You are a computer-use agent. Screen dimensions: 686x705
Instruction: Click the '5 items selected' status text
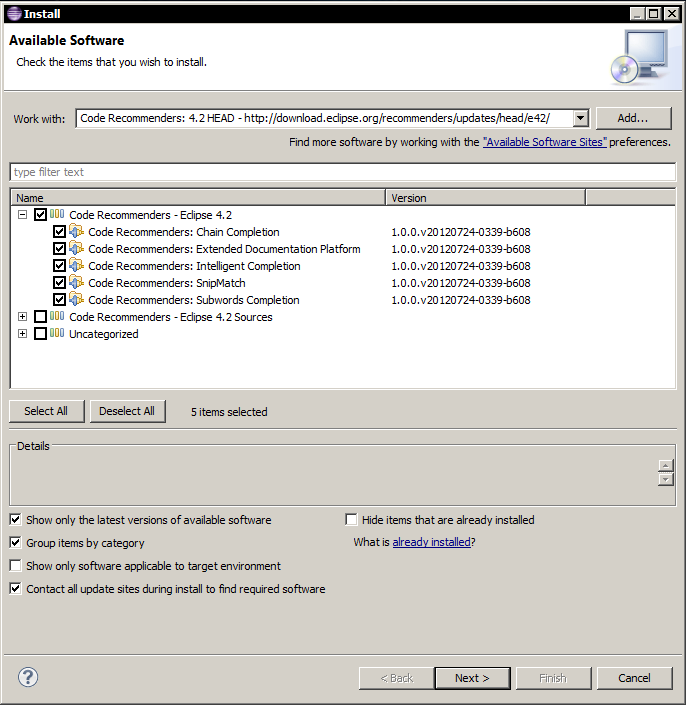229,412
